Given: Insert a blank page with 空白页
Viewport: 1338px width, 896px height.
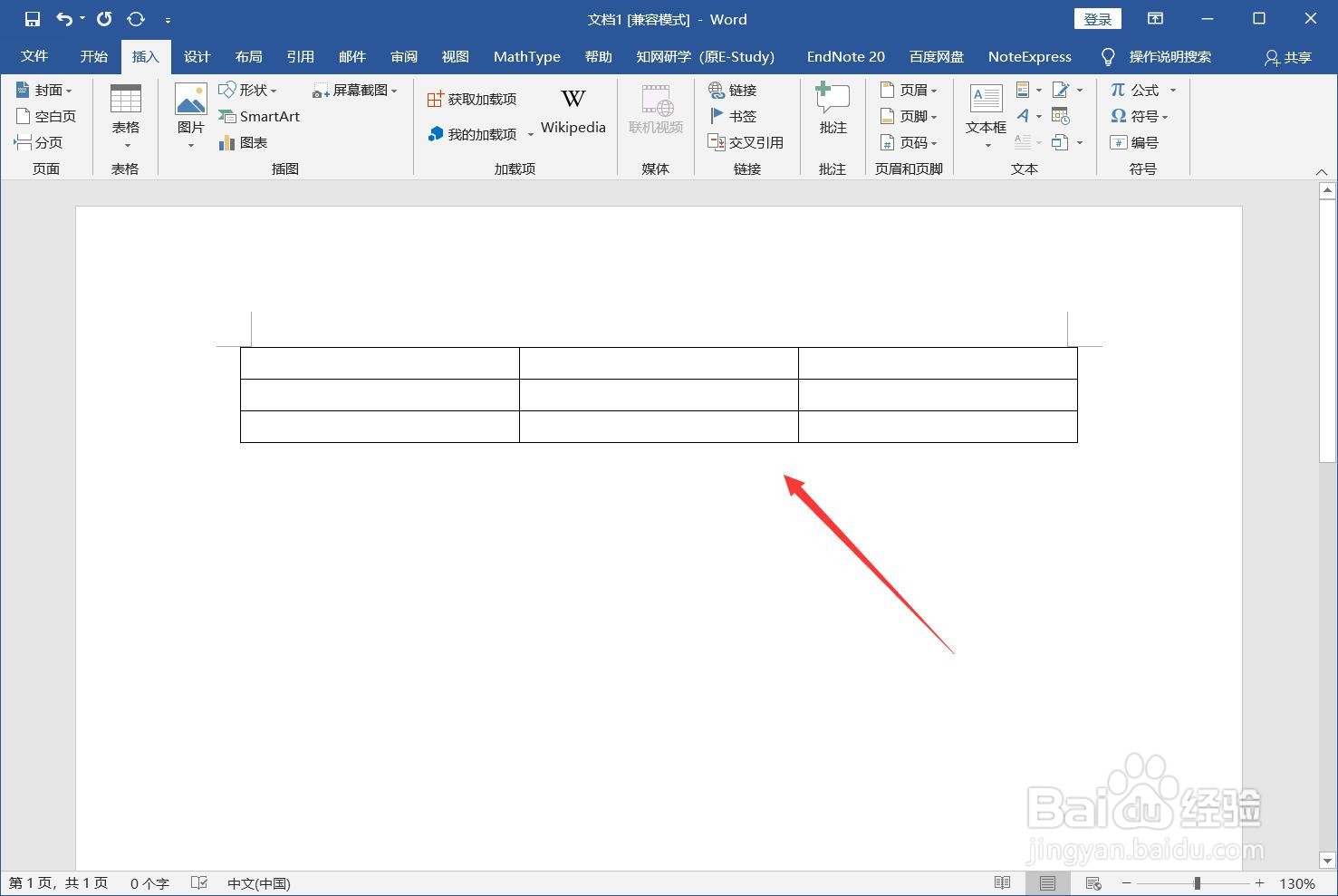Looking at the screenshot, I should 46,116.
